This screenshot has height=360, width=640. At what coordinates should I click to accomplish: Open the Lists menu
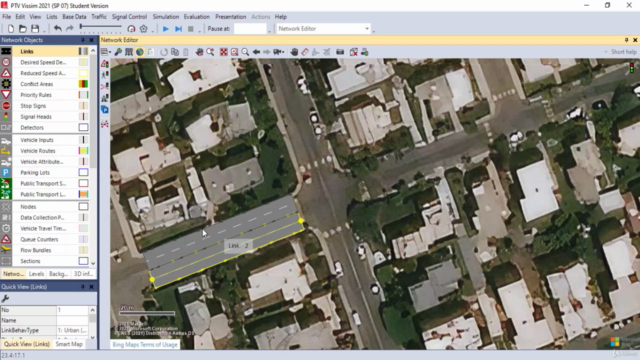[52, 17]
